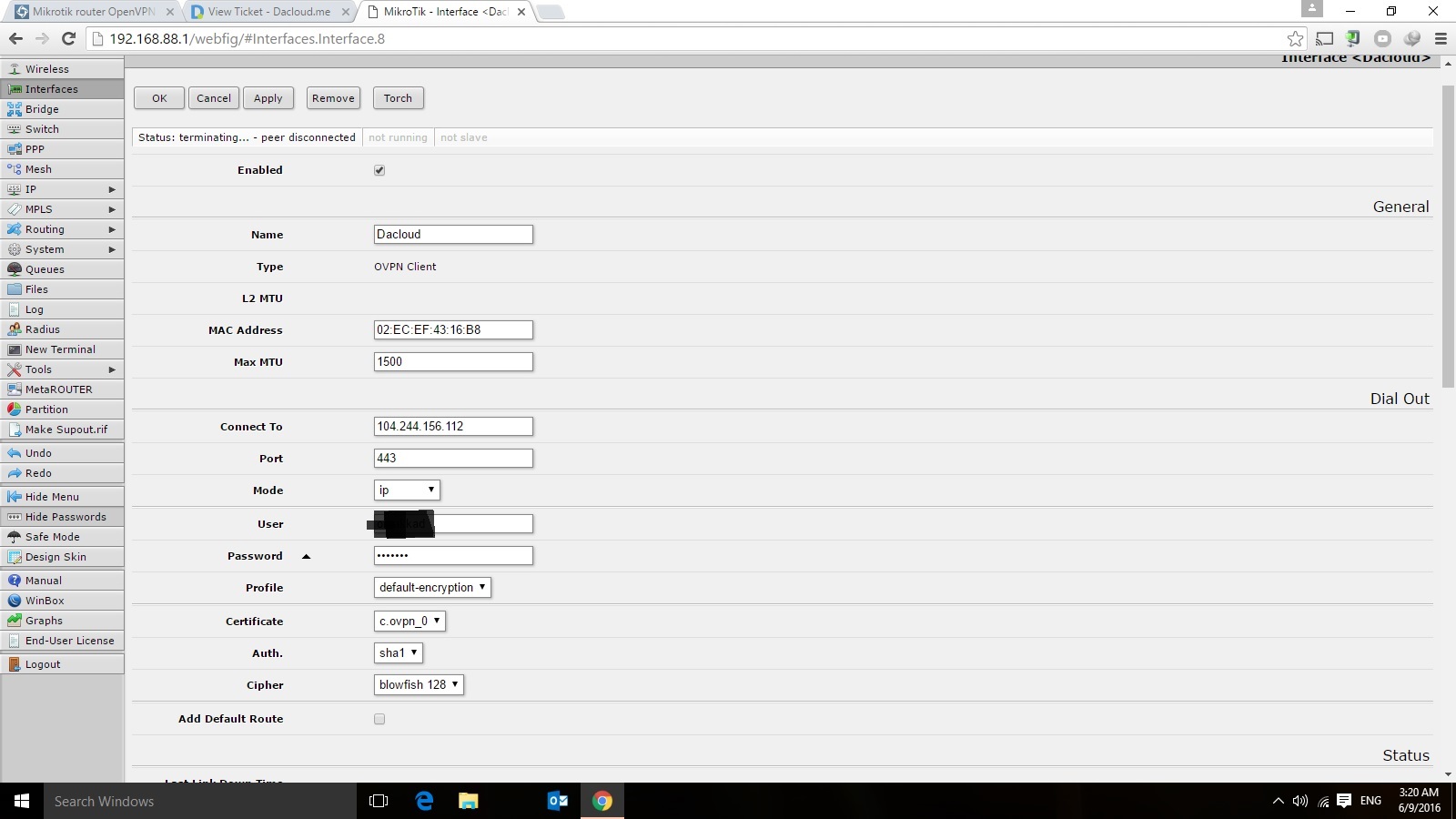Open the Wireless menu icon
This screenshot has width=1456, height=819.
[x=15, y=69]
